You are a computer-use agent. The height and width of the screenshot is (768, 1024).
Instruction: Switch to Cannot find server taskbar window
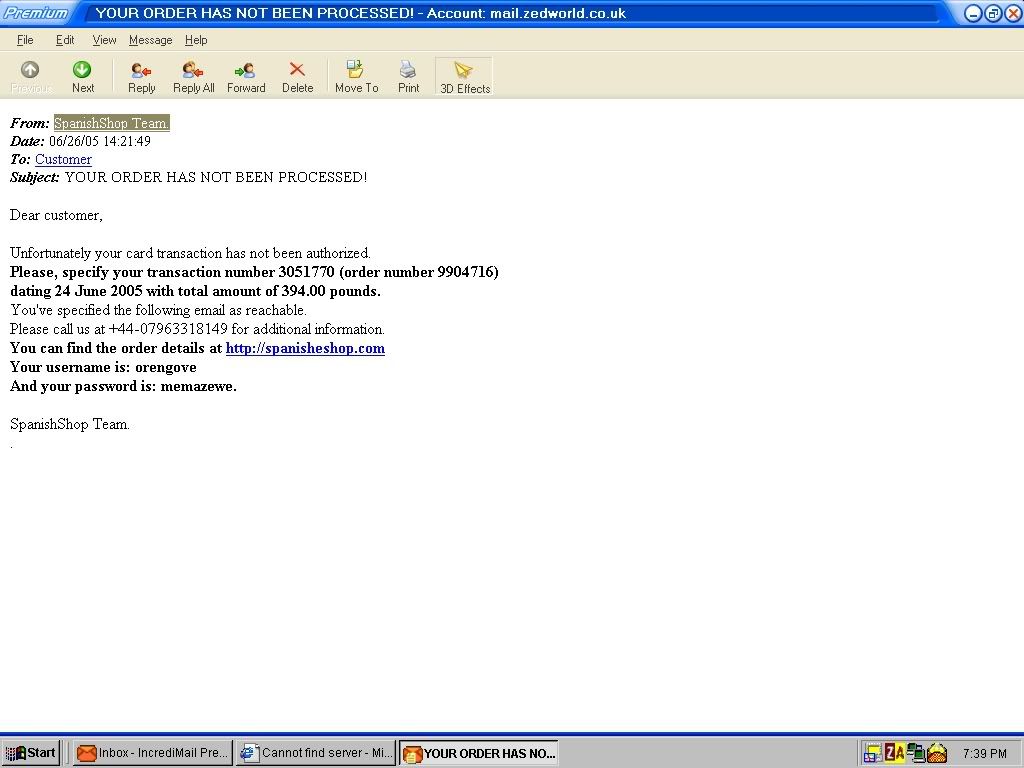[316, 753]
